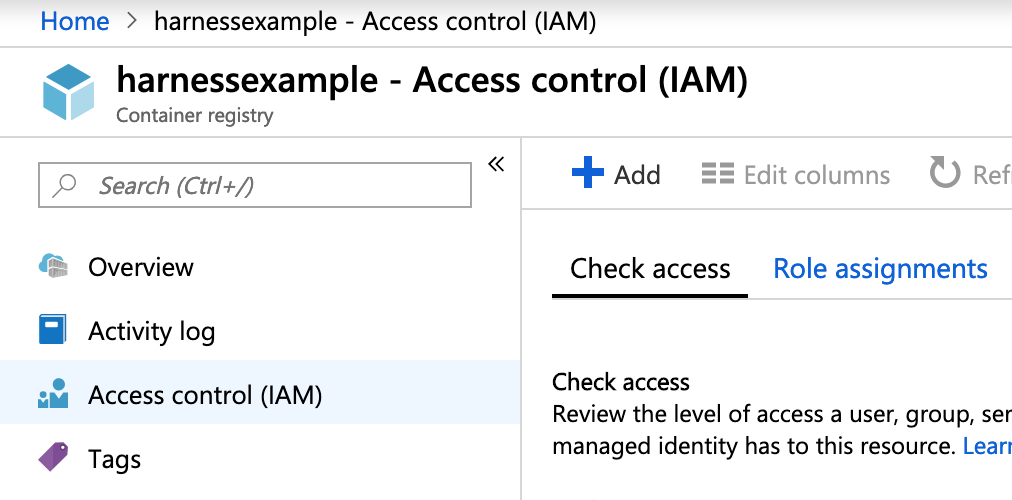Click the magnifier icon in search box

point(65,185)
